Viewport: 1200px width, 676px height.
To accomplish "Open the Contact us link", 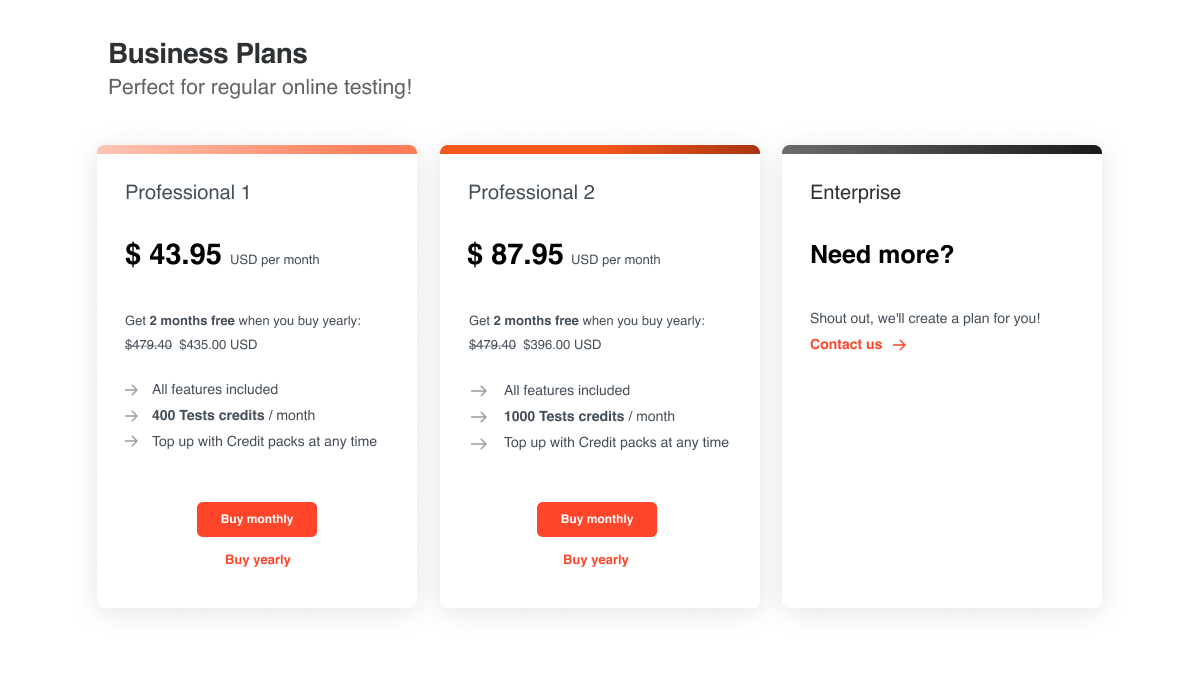I will [x=846, y=345].
